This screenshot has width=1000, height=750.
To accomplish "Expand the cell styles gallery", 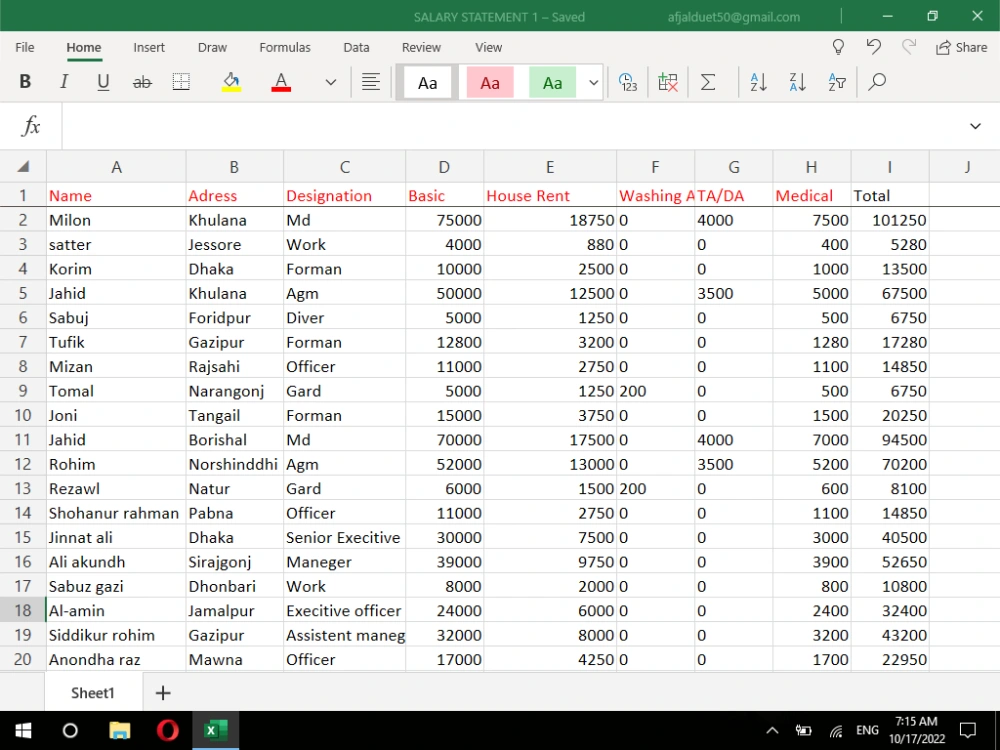I will pyautogui.click(x=593, y=82).
